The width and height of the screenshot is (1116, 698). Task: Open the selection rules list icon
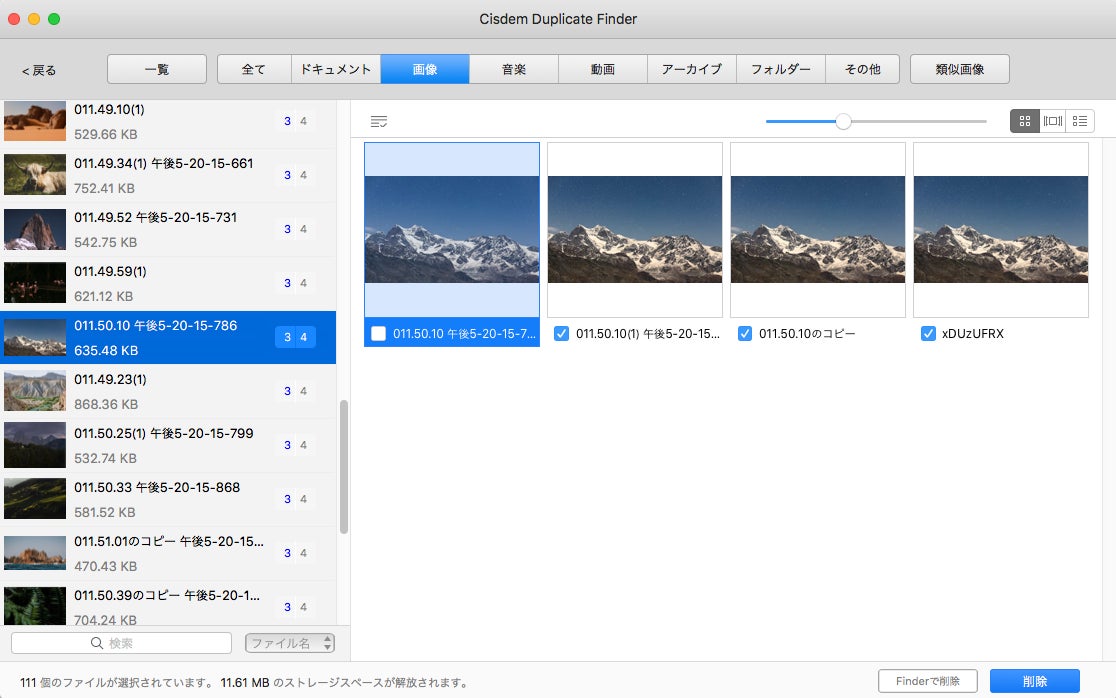(x=379, y=122)
